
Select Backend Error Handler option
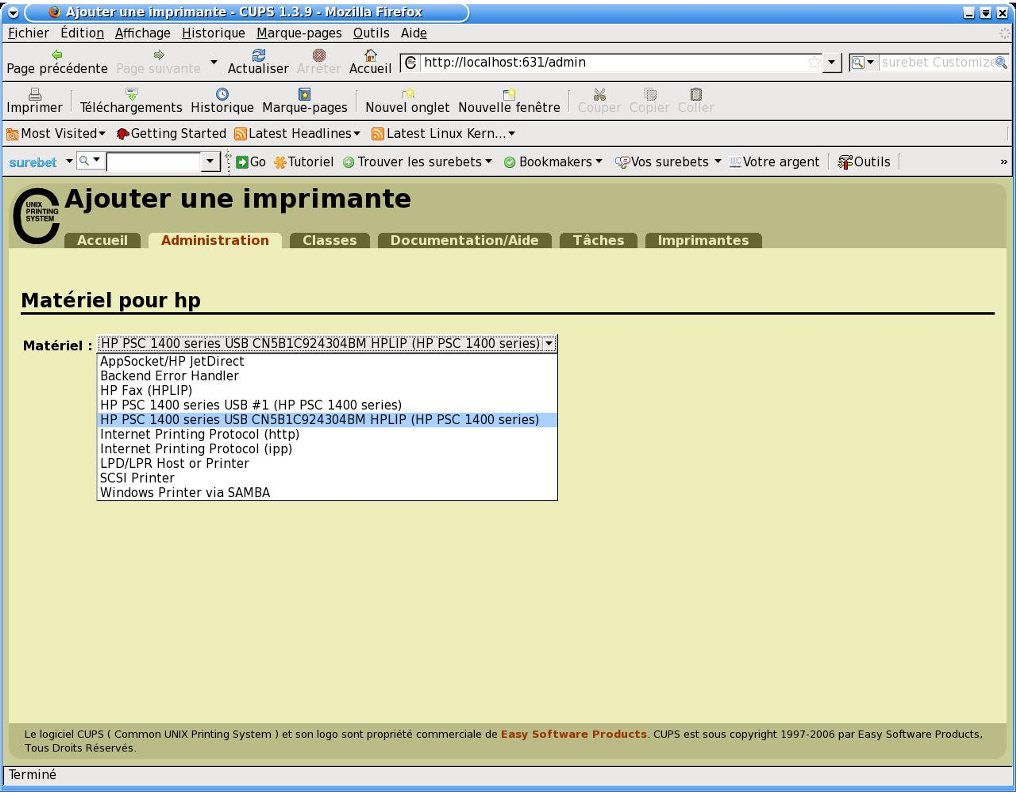pos(327,376)
